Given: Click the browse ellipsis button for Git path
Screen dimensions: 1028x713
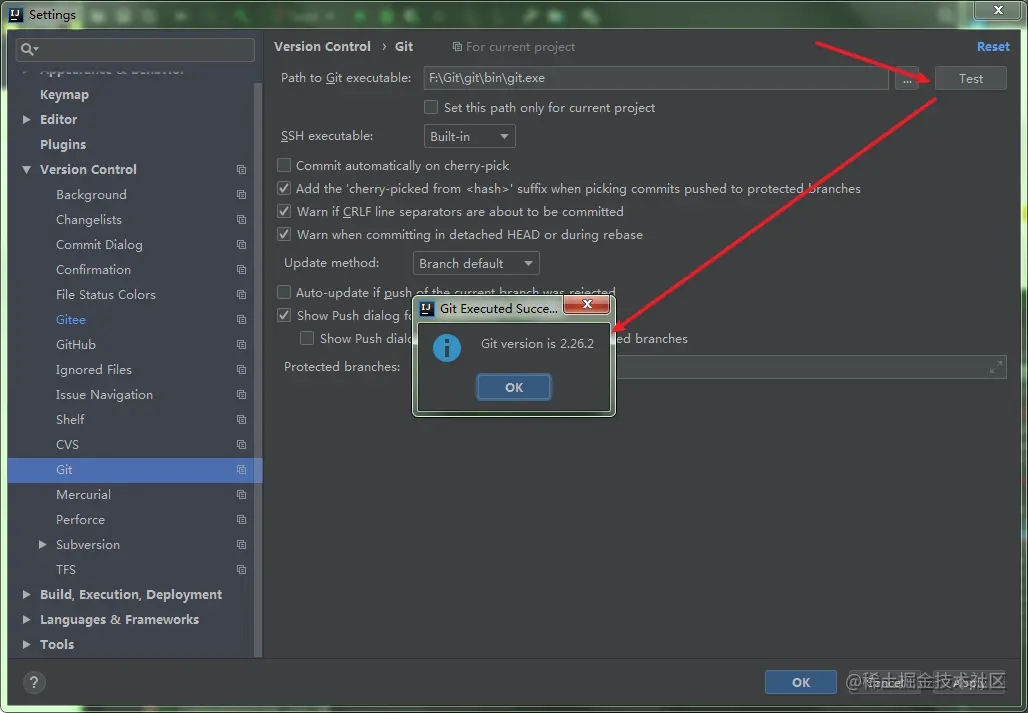Looking at the screenshot, I should [x=907, y=79].
